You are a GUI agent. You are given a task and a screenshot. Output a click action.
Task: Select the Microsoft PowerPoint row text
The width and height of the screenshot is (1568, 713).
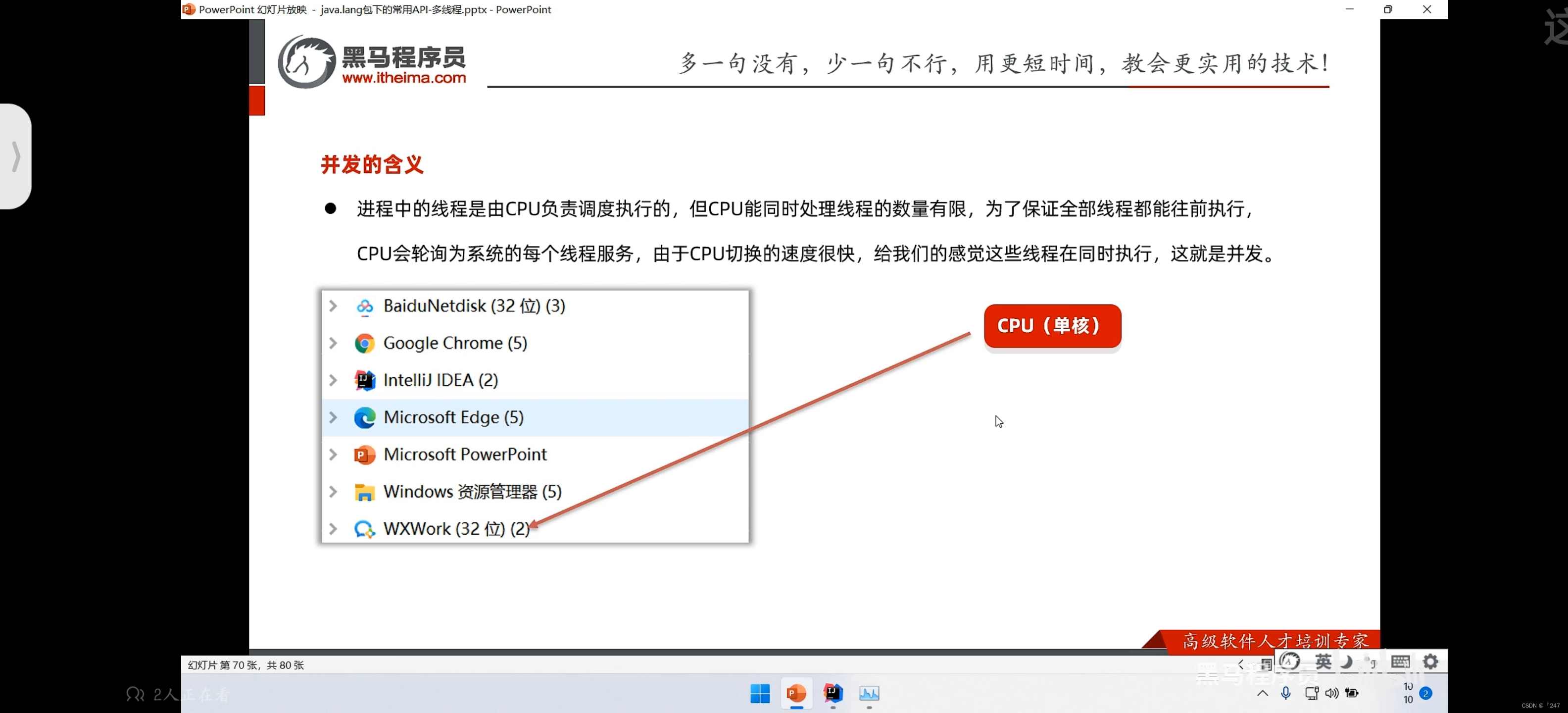pyautogui.click(x=465, y=454)
